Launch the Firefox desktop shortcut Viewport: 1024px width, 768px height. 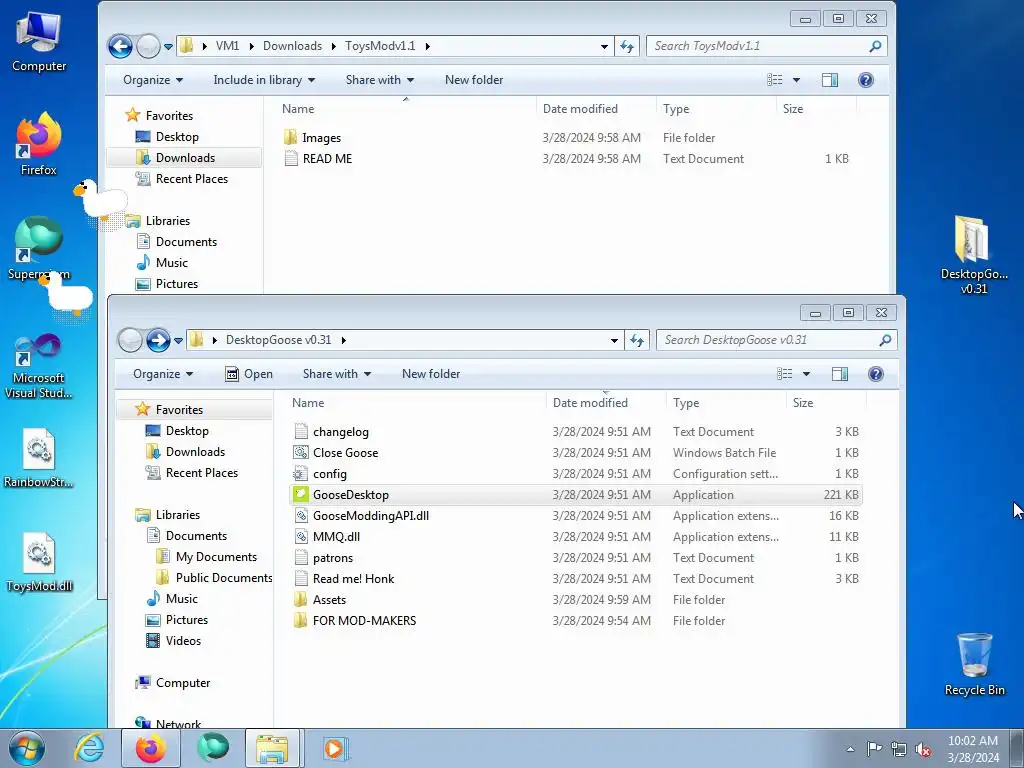[39, 144]
